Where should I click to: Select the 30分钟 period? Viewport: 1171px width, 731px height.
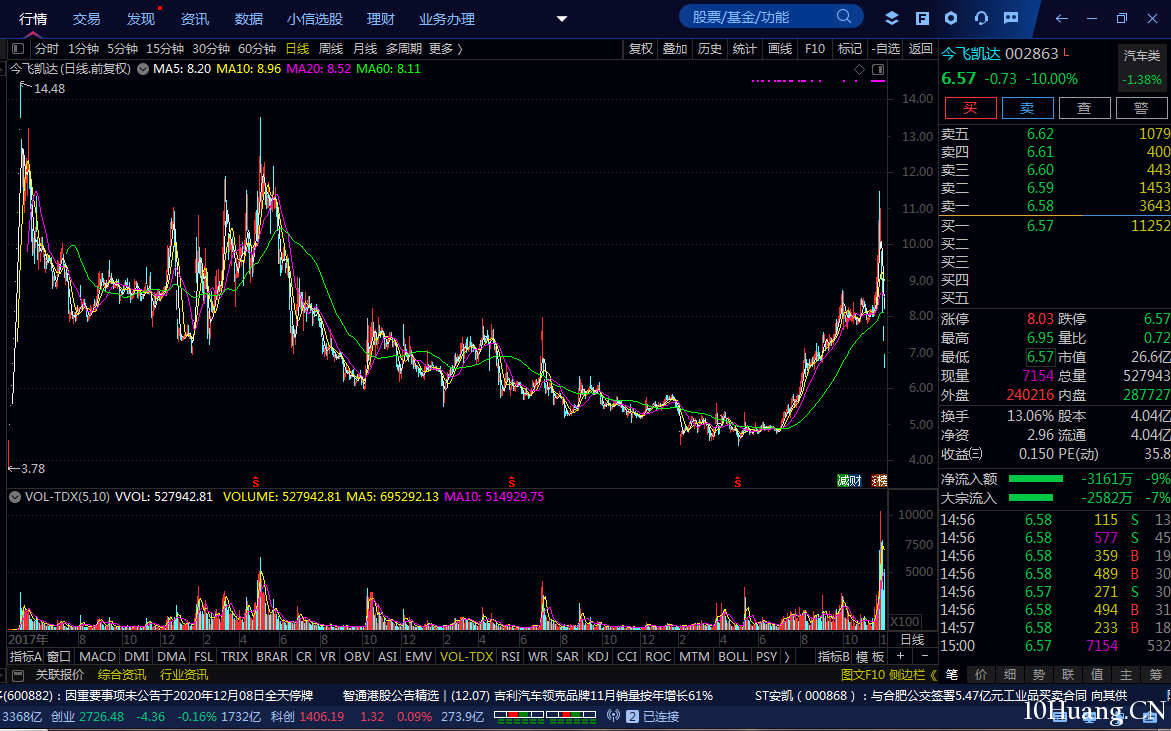pyautogui.click(x=211, y=49)
